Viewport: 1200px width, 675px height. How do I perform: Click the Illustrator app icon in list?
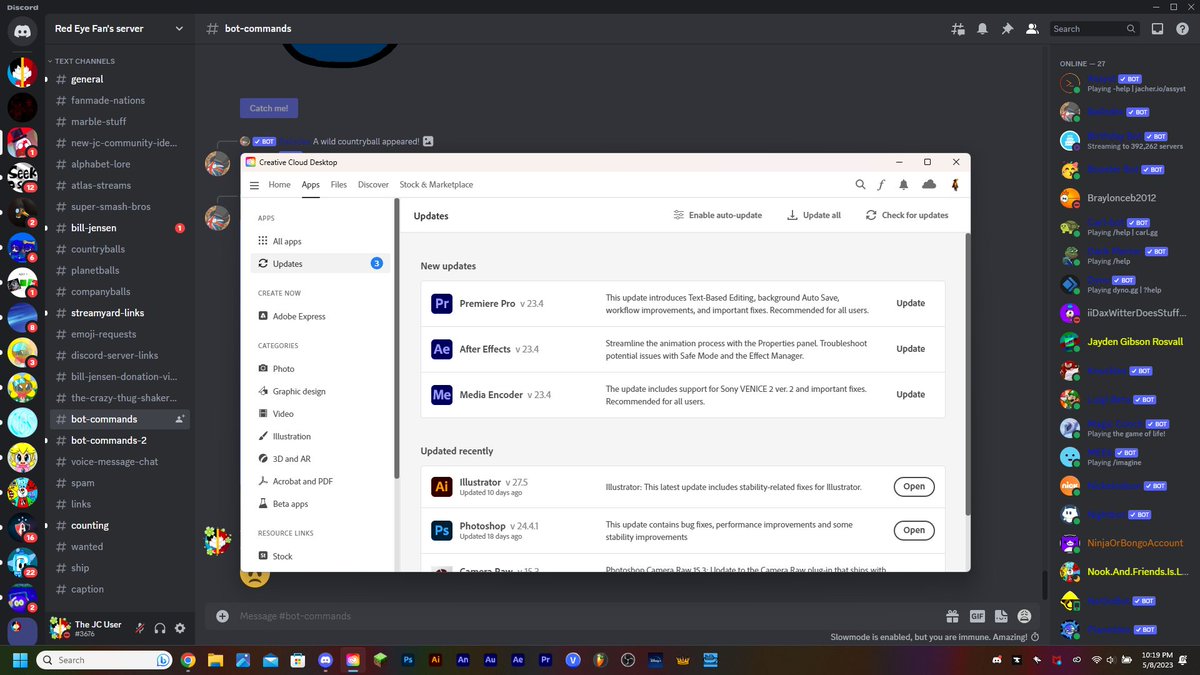tap(442, 487)
